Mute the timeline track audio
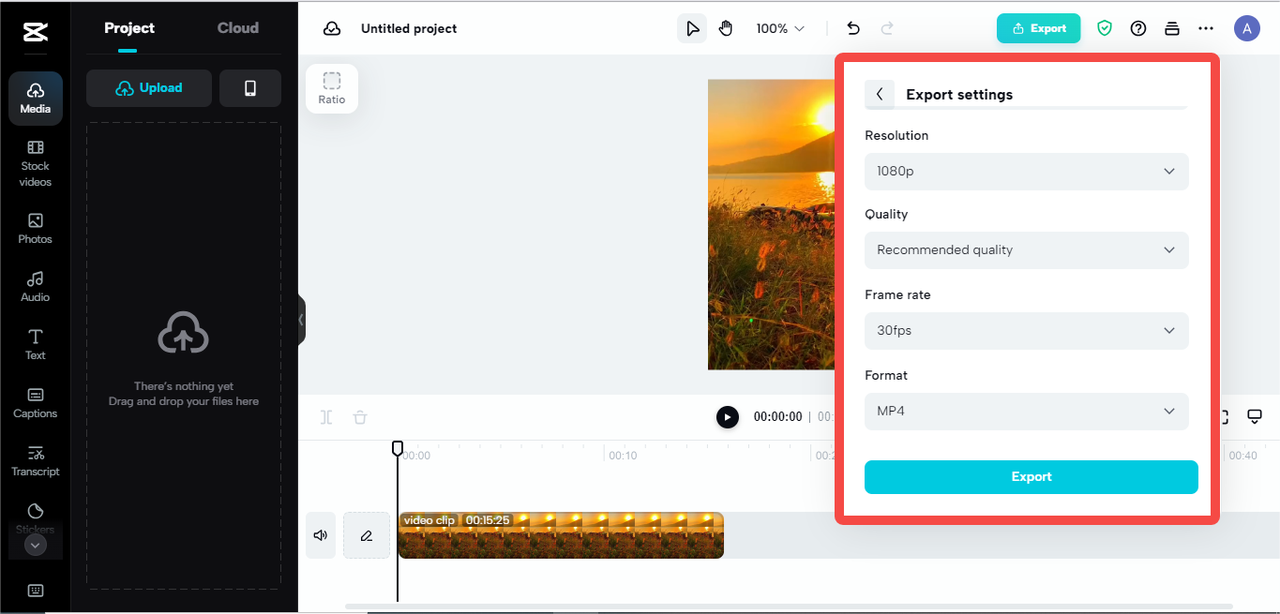This screenshot has height=614, width=1280. [x=320, y=535]
